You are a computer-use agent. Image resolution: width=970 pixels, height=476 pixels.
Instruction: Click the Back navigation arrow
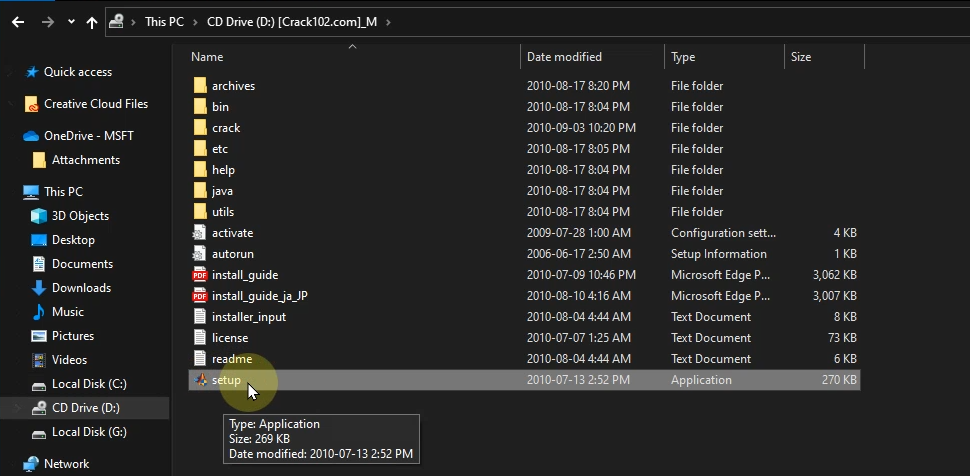18,21
